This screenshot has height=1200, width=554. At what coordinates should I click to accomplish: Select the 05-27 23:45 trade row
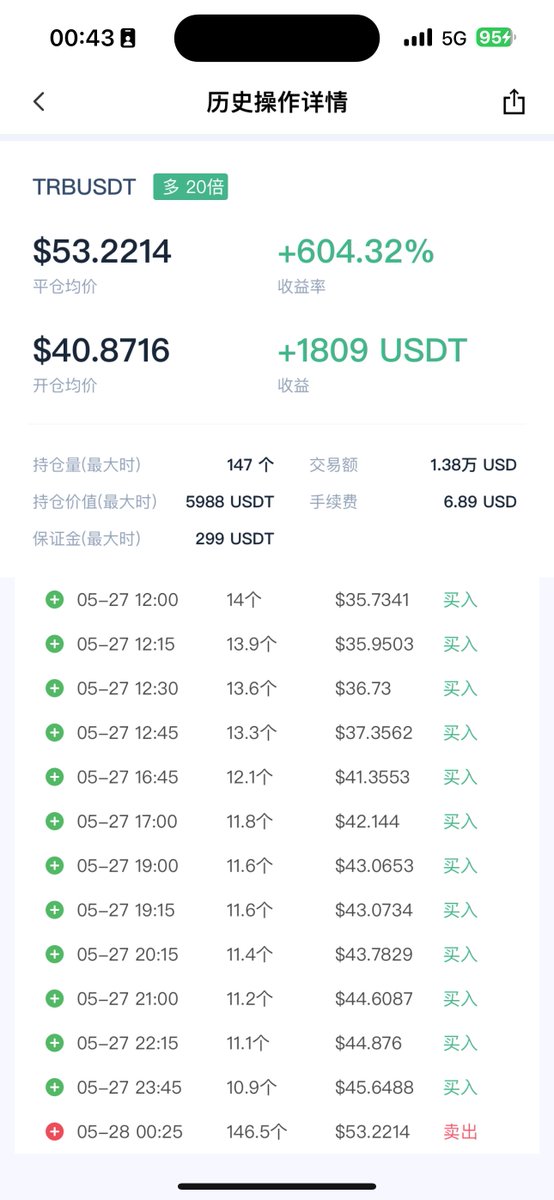click(277, 1087)
